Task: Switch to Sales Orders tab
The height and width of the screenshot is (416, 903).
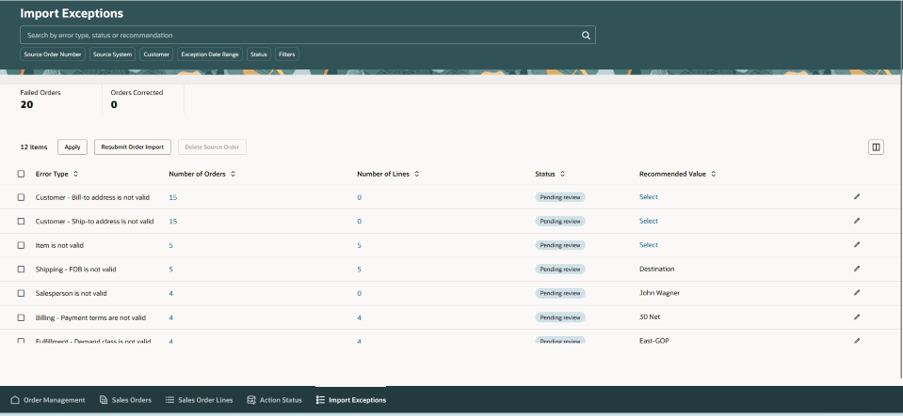Action: coord(126,400)
